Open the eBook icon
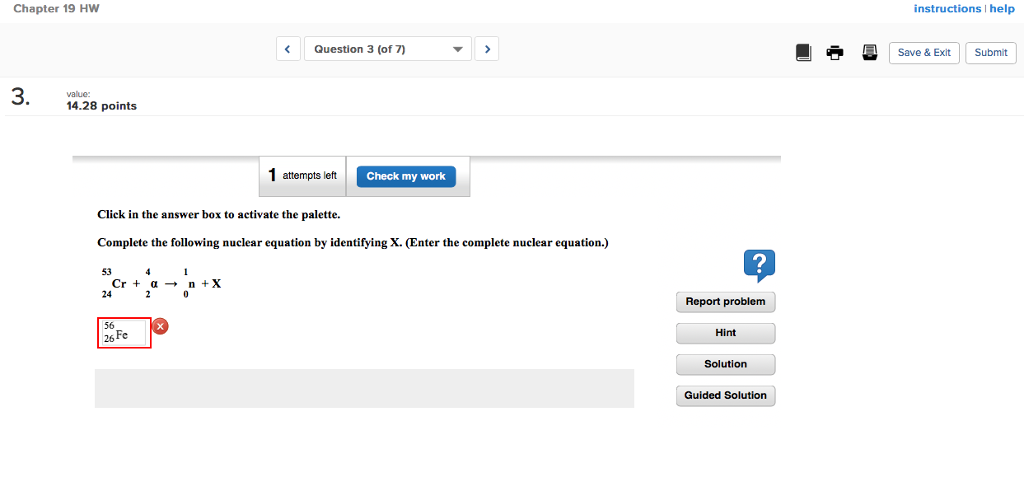The height and width of the screenshot is (496, 1024). click(803, 53)
